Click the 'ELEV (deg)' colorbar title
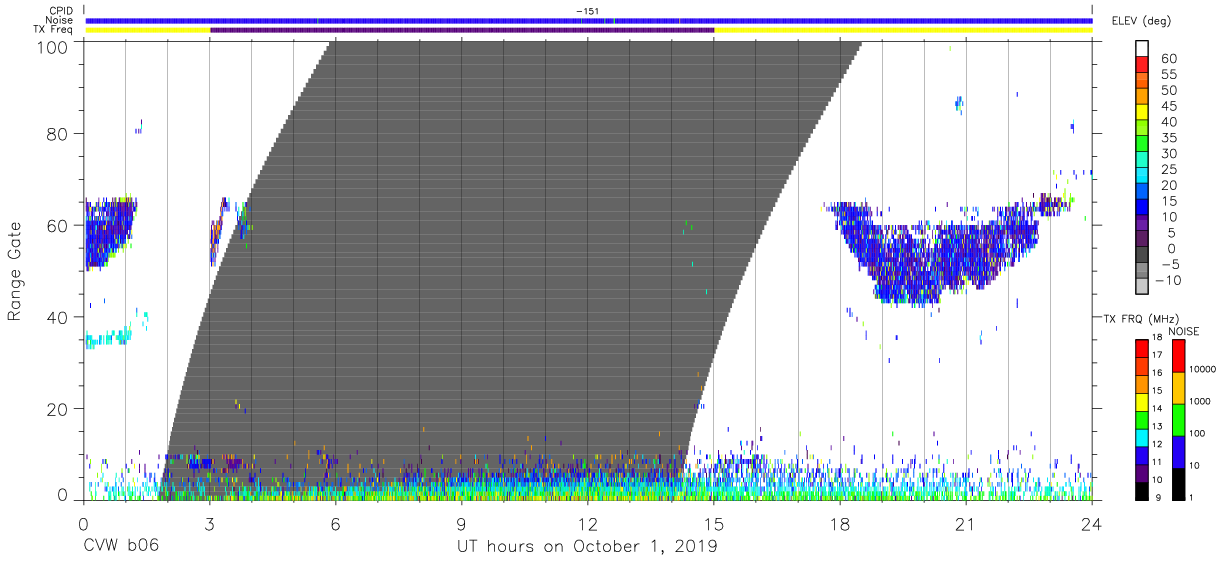The height and width of the screenshot is (567, 1228). [1142, 21]
